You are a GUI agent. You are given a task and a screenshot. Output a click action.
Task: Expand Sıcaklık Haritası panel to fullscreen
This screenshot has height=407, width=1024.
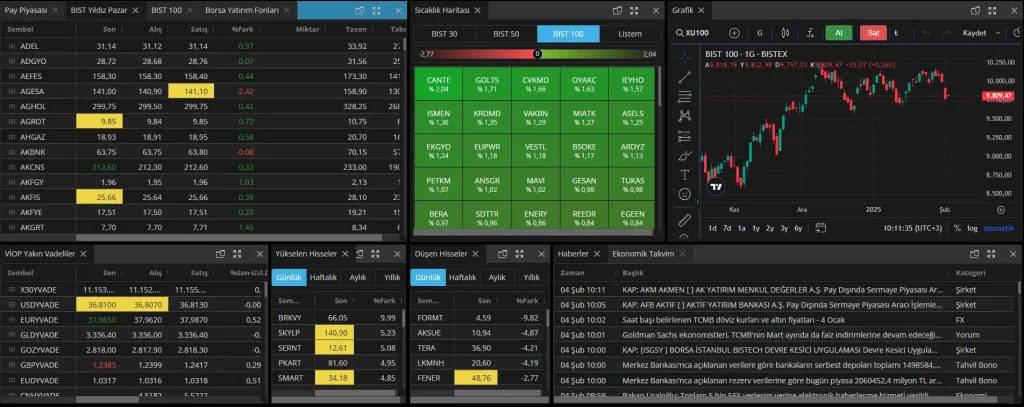tap(635, 10)
